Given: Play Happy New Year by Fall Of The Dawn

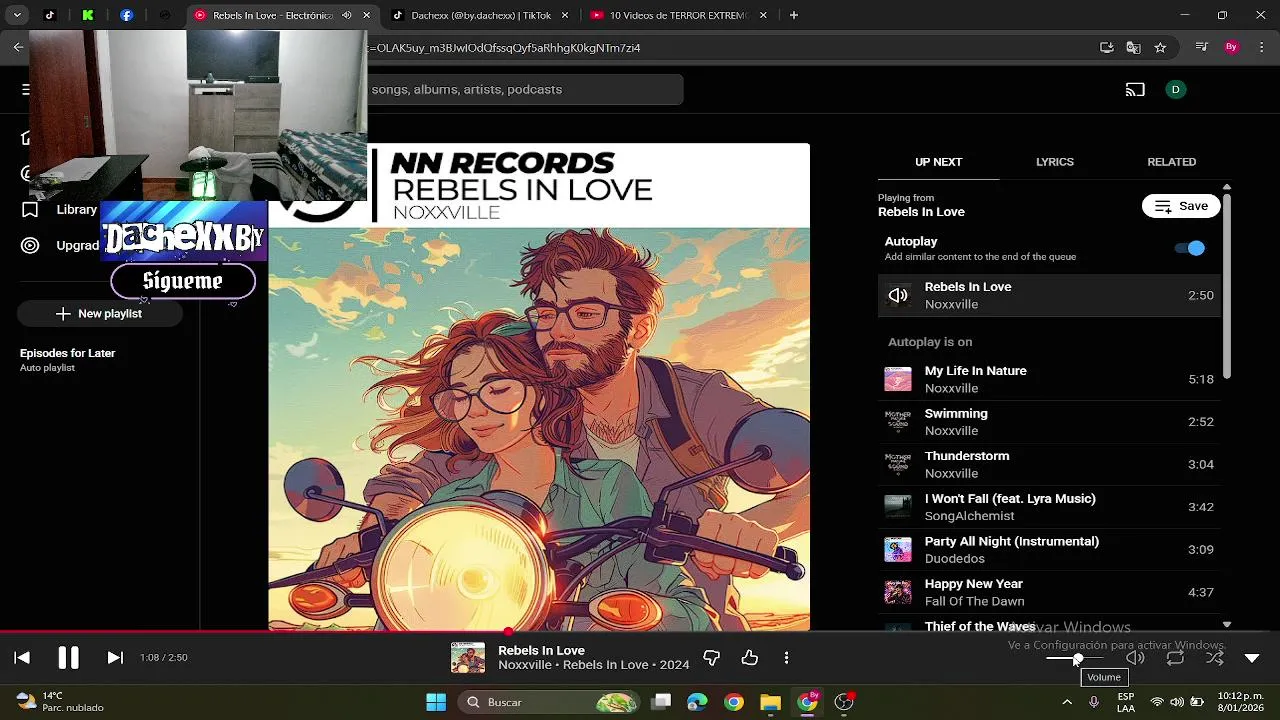Looking at the screenshot, I should 1049,592.
